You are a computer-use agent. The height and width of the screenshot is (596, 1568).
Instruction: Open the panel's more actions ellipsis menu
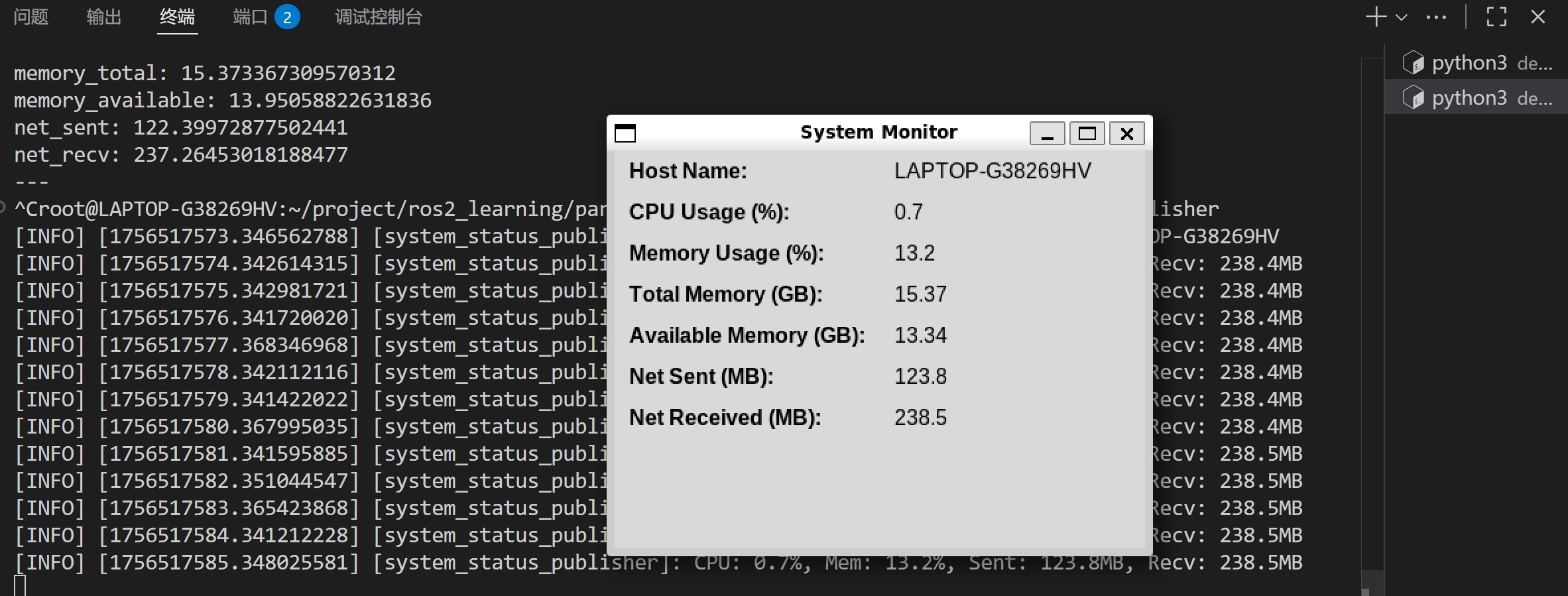click(1436, 18)
